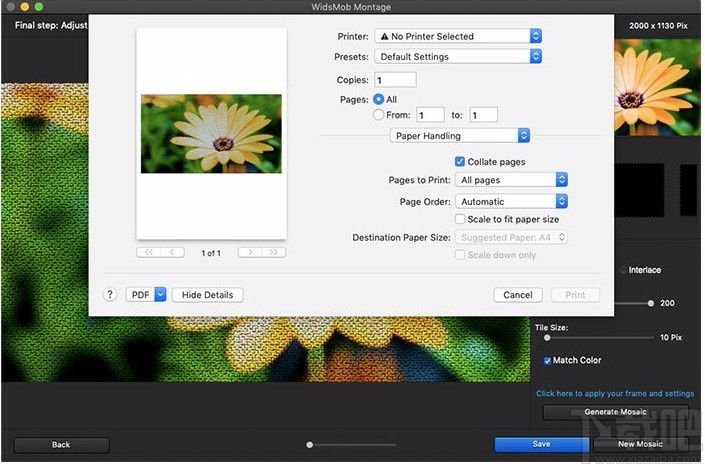Open the Presets Default Settings dropdown
The image size is (705, 464).
coord(458,57)
